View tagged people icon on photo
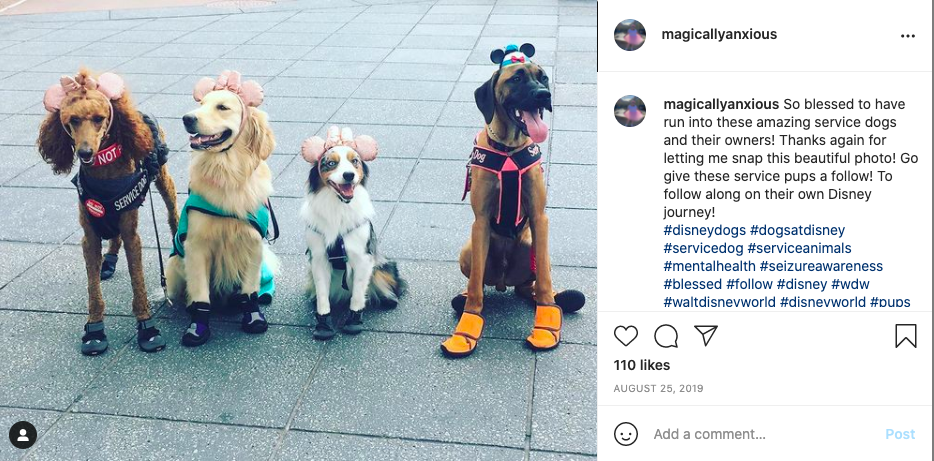The height and width of the screenshot is (461, 934). pyautogui.click(x=23, y=435)
